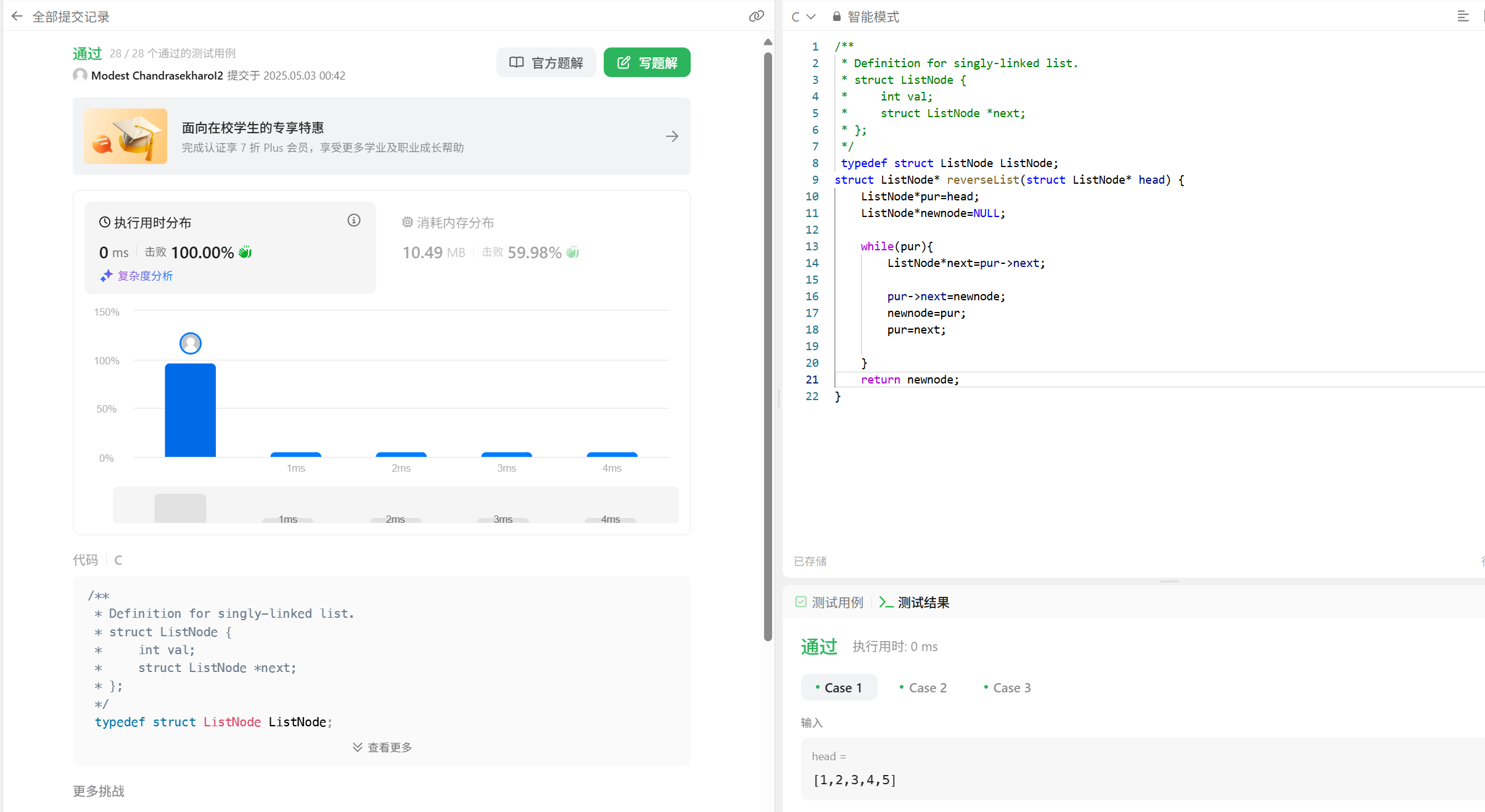1485x812 pixels.
Task: Click the gray range handle in the chart minimap
Action: click(x=180, y=508)
